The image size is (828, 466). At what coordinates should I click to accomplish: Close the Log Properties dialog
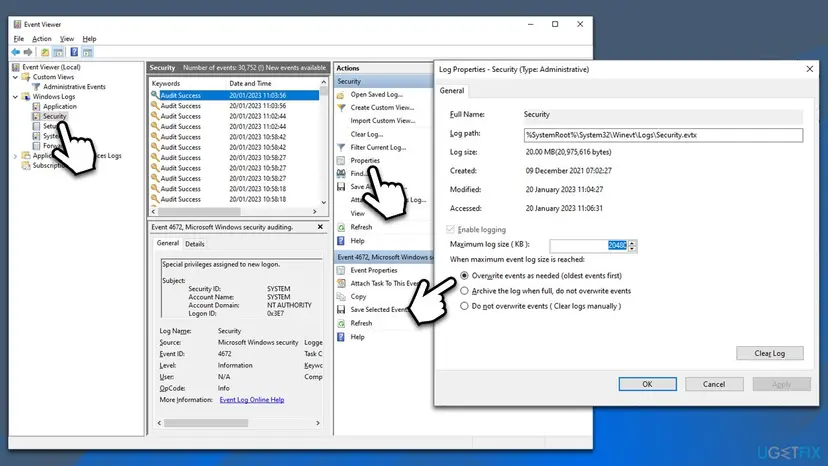point(810,69)
